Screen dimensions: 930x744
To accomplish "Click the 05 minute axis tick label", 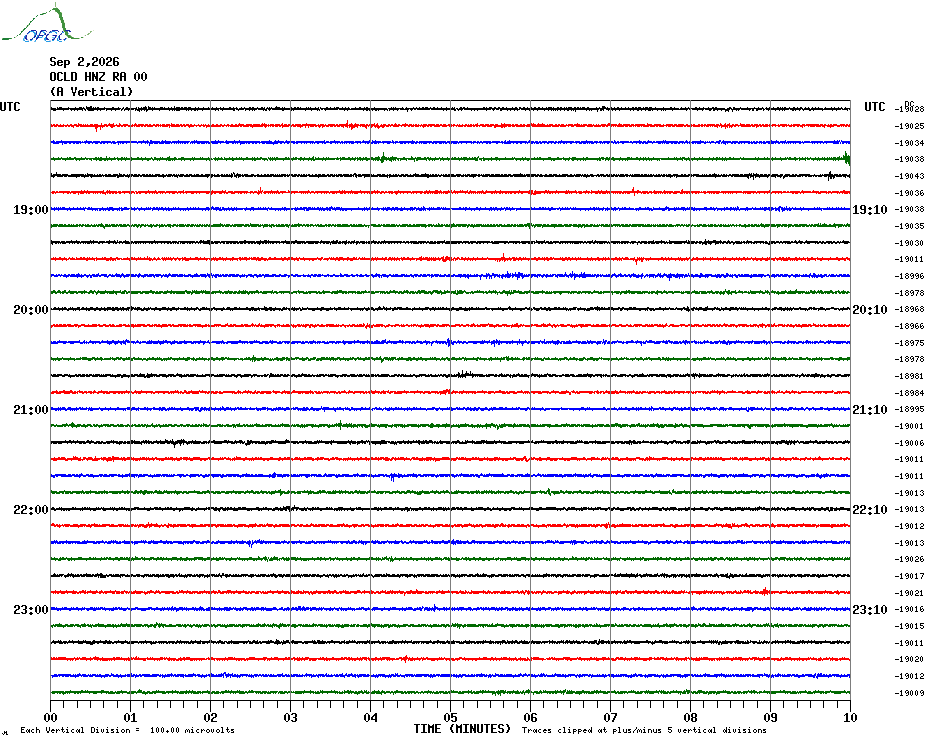I will coord(450,717).
